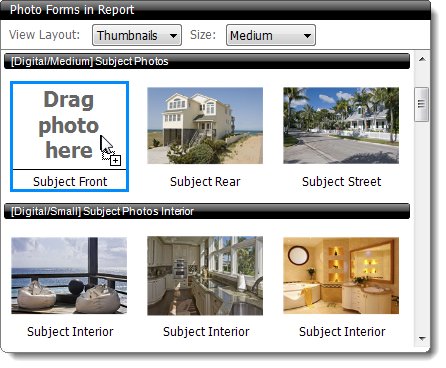Click the [Digital/Medium] Subject Photos section header
The width and height of the screenshot is (446, 368).
pyautogui.click(x=207, y=61)
